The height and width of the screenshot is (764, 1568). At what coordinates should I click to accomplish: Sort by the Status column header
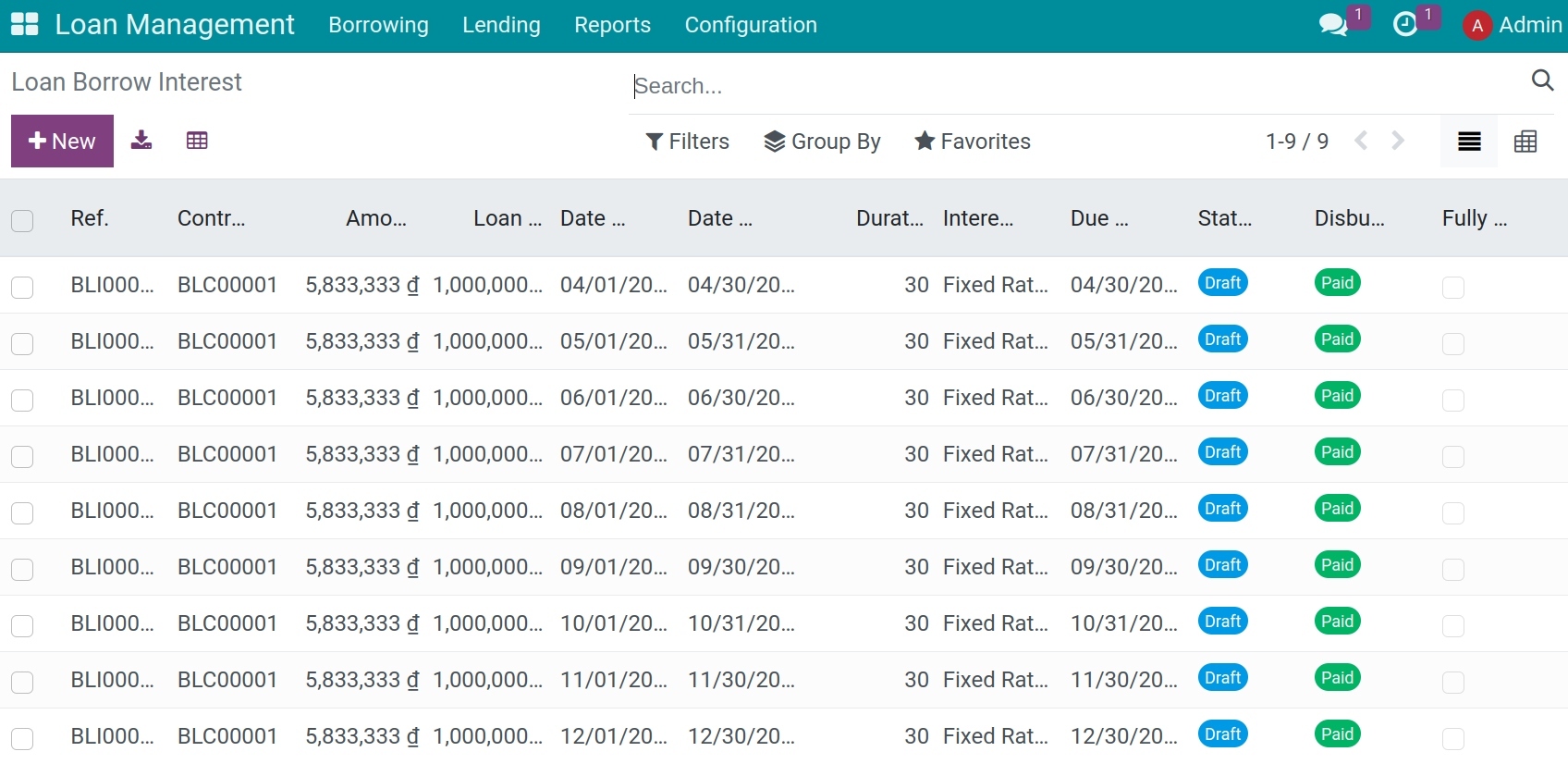tap(1225, 218)
